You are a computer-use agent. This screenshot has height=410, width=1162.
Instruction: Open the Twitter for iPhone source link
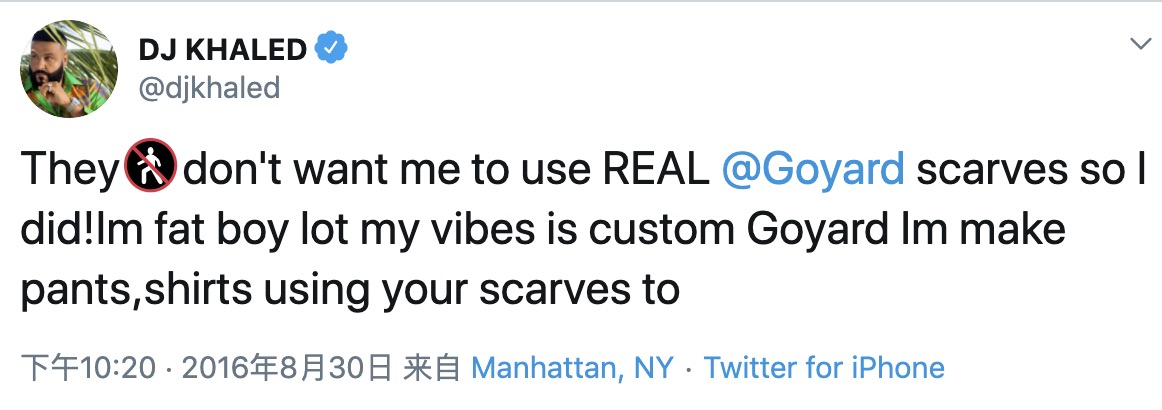click(824, 368)
